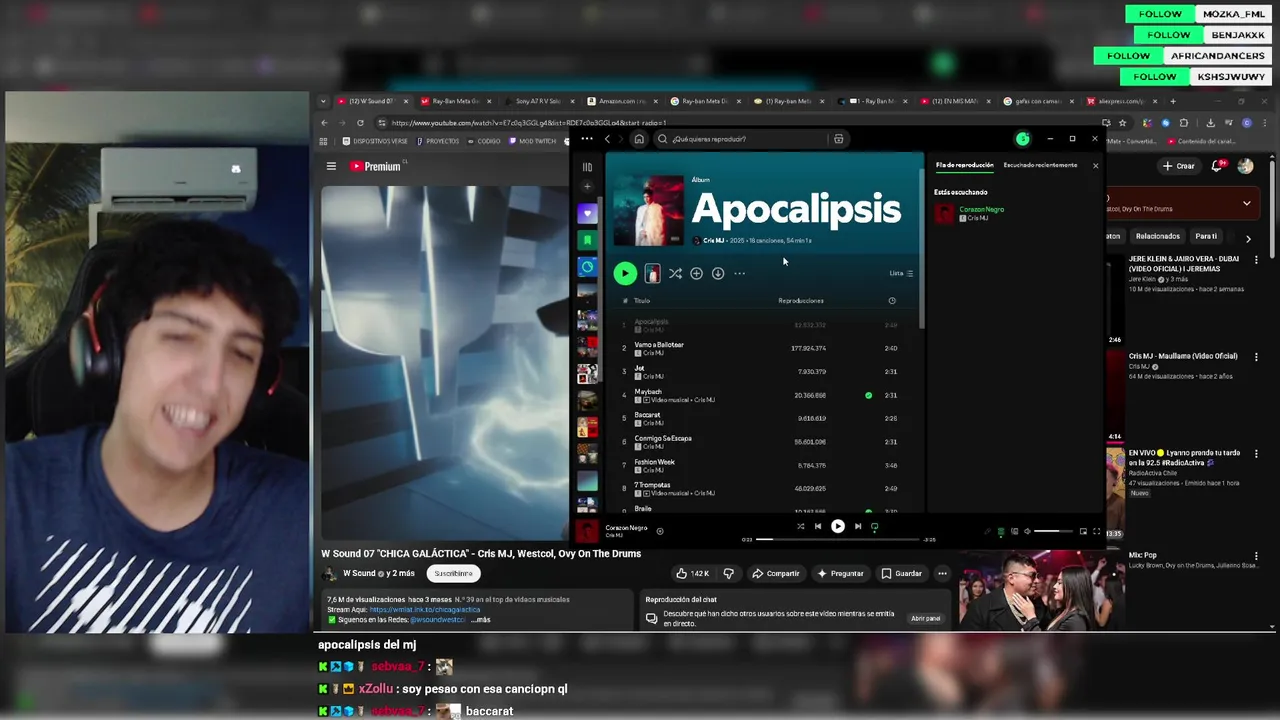The width and height of the screenshot is (1280, 720).
Task: Click the YouTube Compartir button
Action: click(776, 573)
